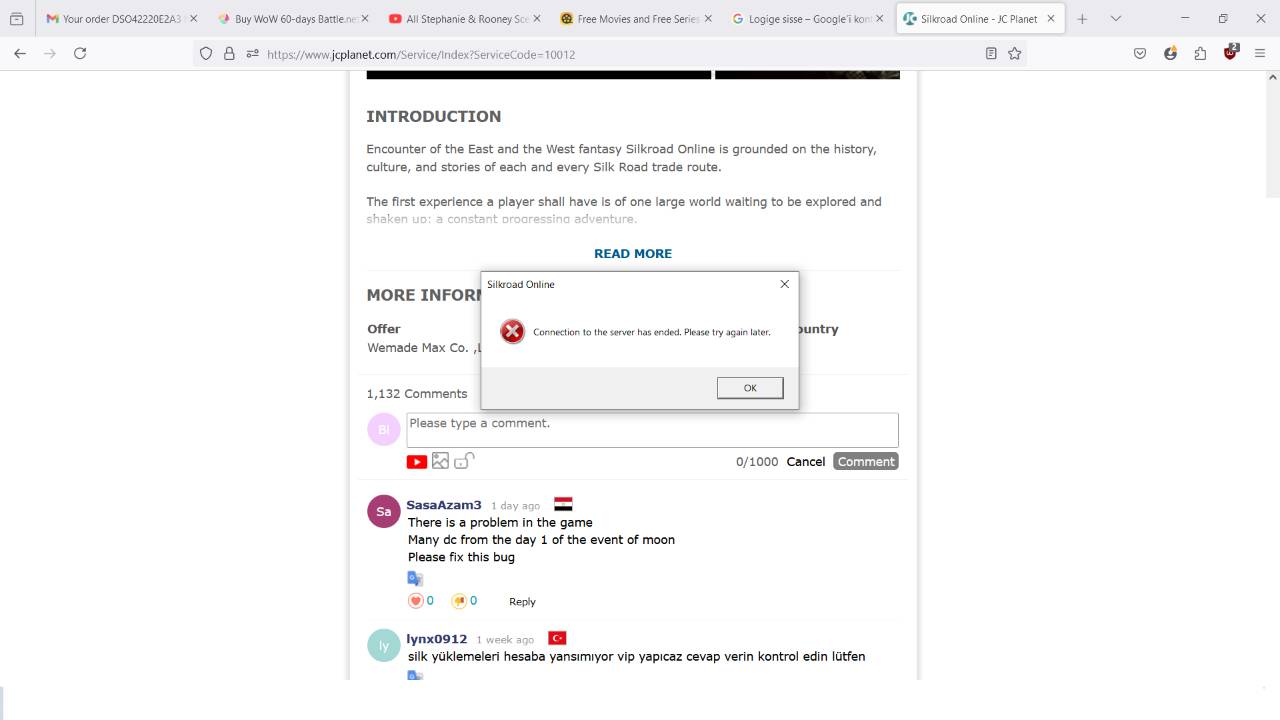
Task: Close the Gmail Your order tab
Action: [x=193, y=19]
